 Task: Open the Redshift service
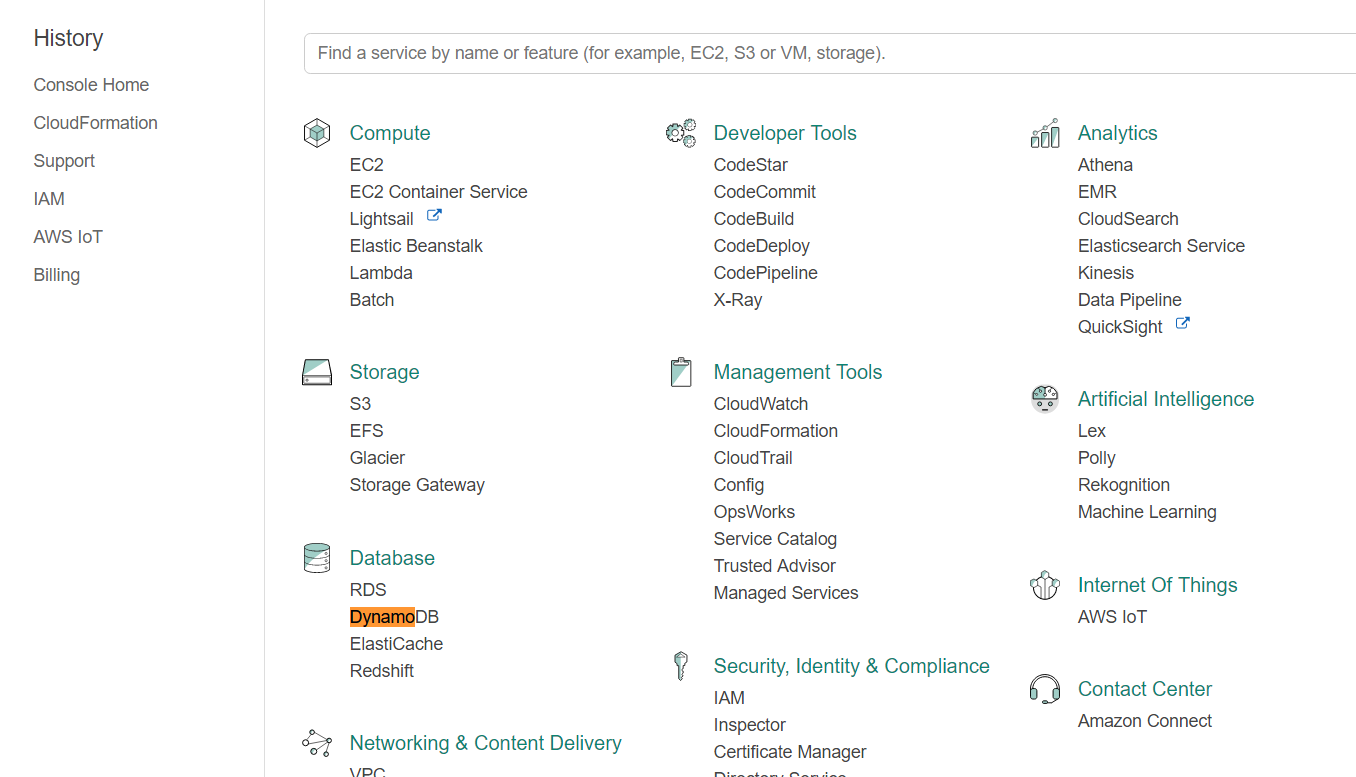point(382,671)
